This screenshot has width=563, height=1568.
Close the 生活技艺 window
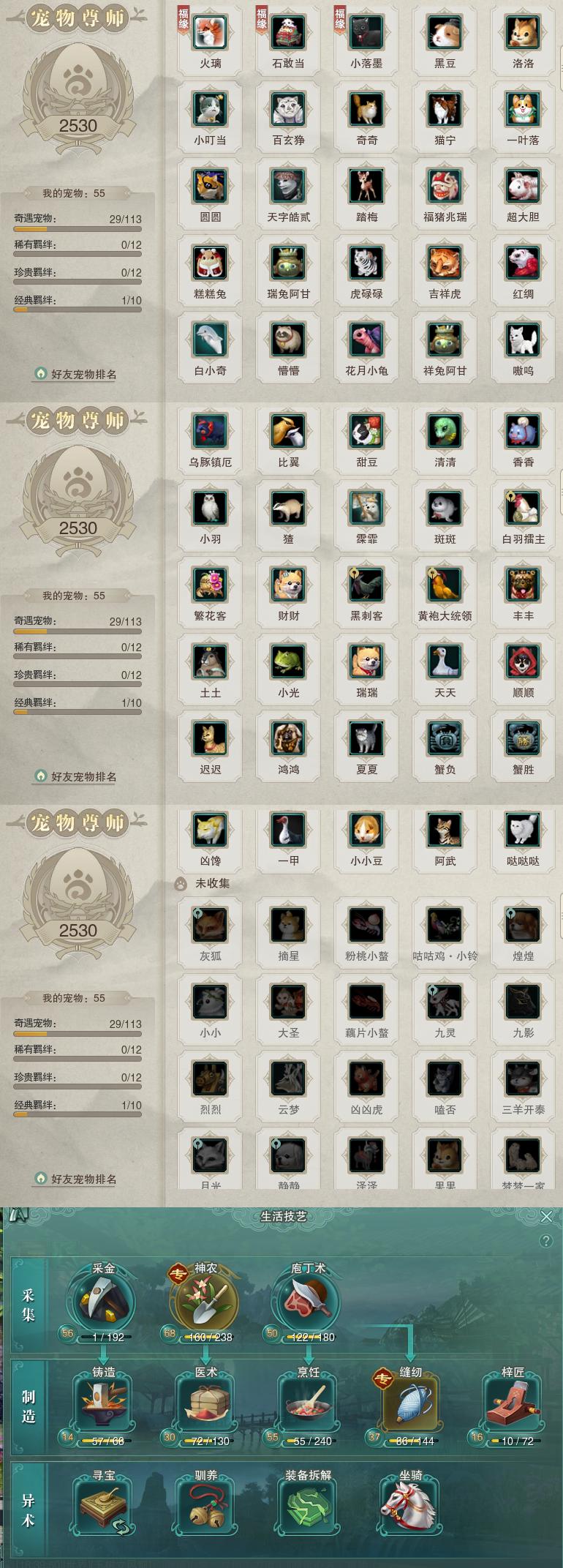tap(546, 1216)
